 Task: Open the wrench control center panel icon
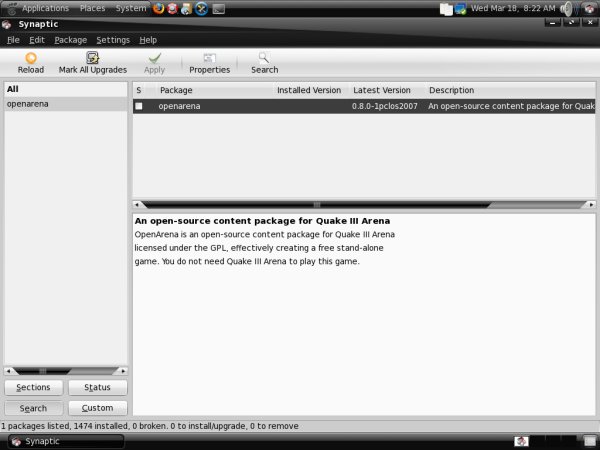tap(201, 8)
